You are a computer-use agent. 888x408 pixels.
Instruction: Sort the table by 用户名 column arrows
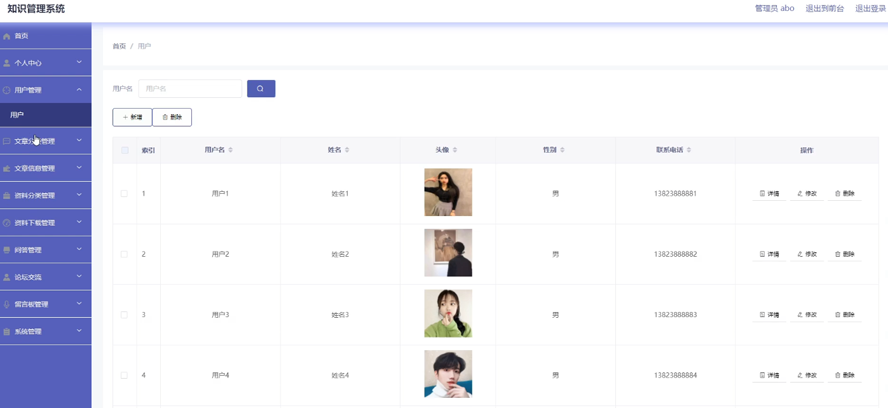(x=230, y=150)
